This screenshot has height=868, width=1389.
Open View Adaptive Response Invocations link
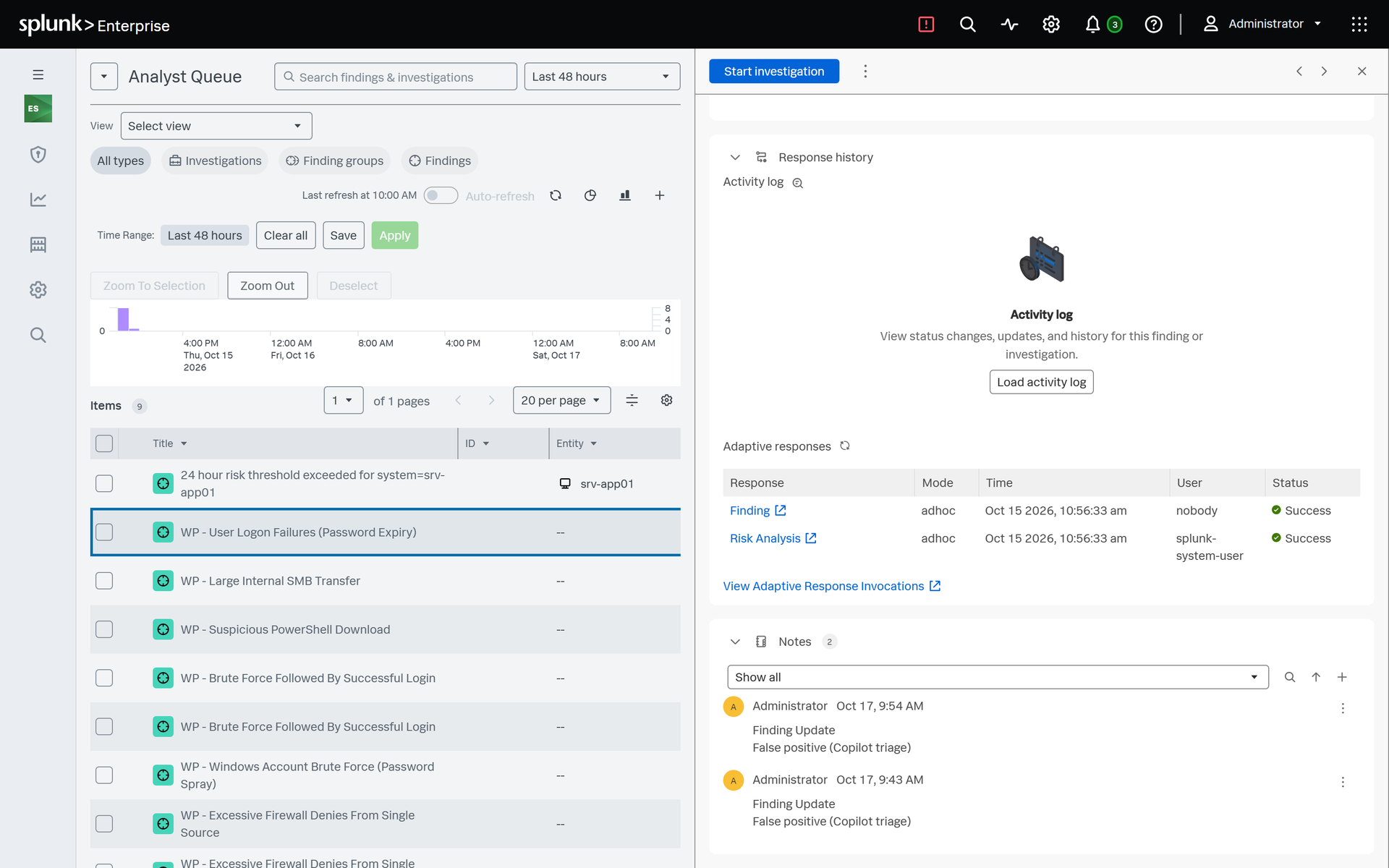(x=831, y=586)
